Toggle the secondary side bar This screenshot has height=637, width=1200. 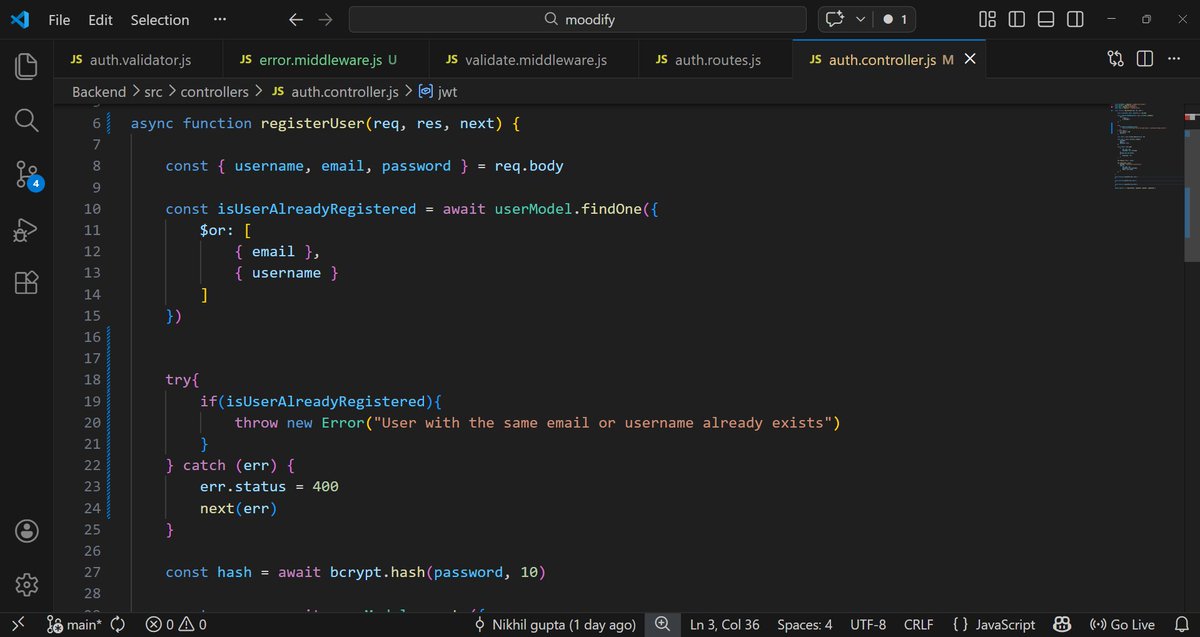coord(1075,19)
